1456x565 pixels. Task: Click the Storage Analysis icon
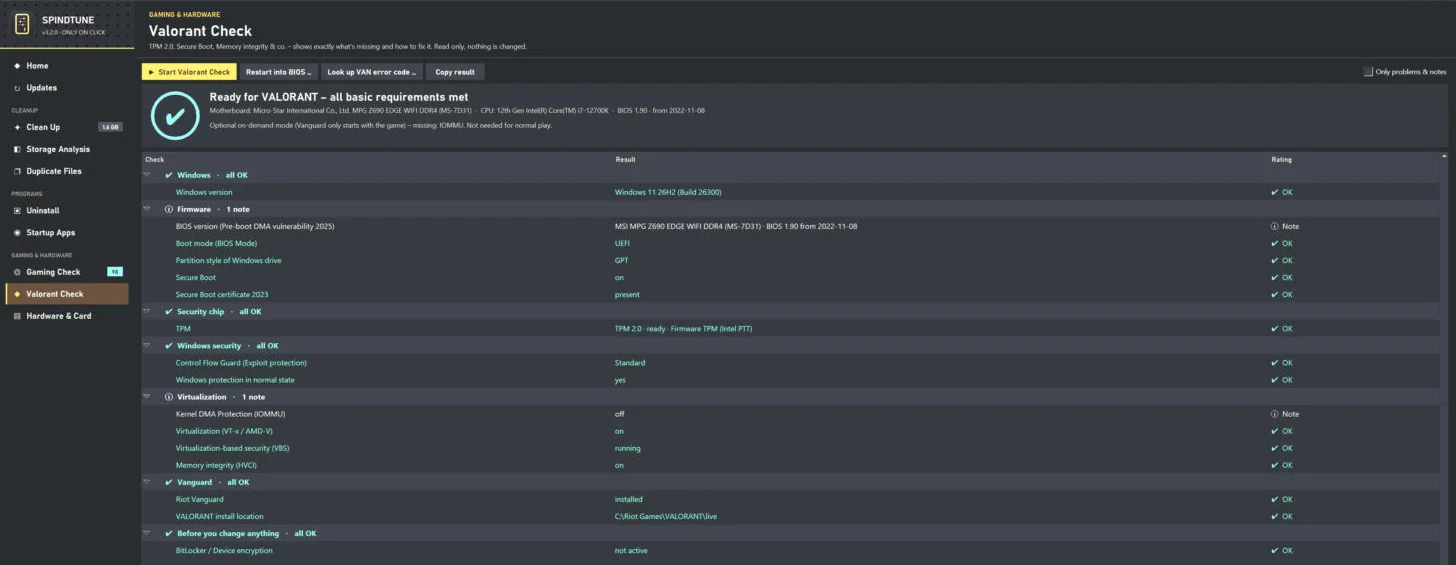17,149
